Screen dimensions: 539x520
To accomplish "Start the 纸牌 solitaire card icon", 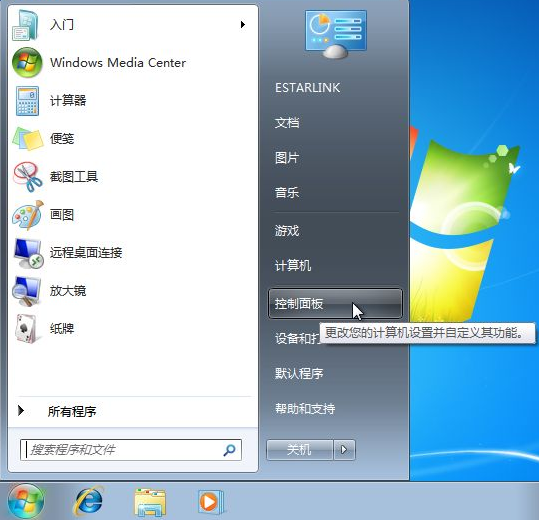I will [26, 329].
